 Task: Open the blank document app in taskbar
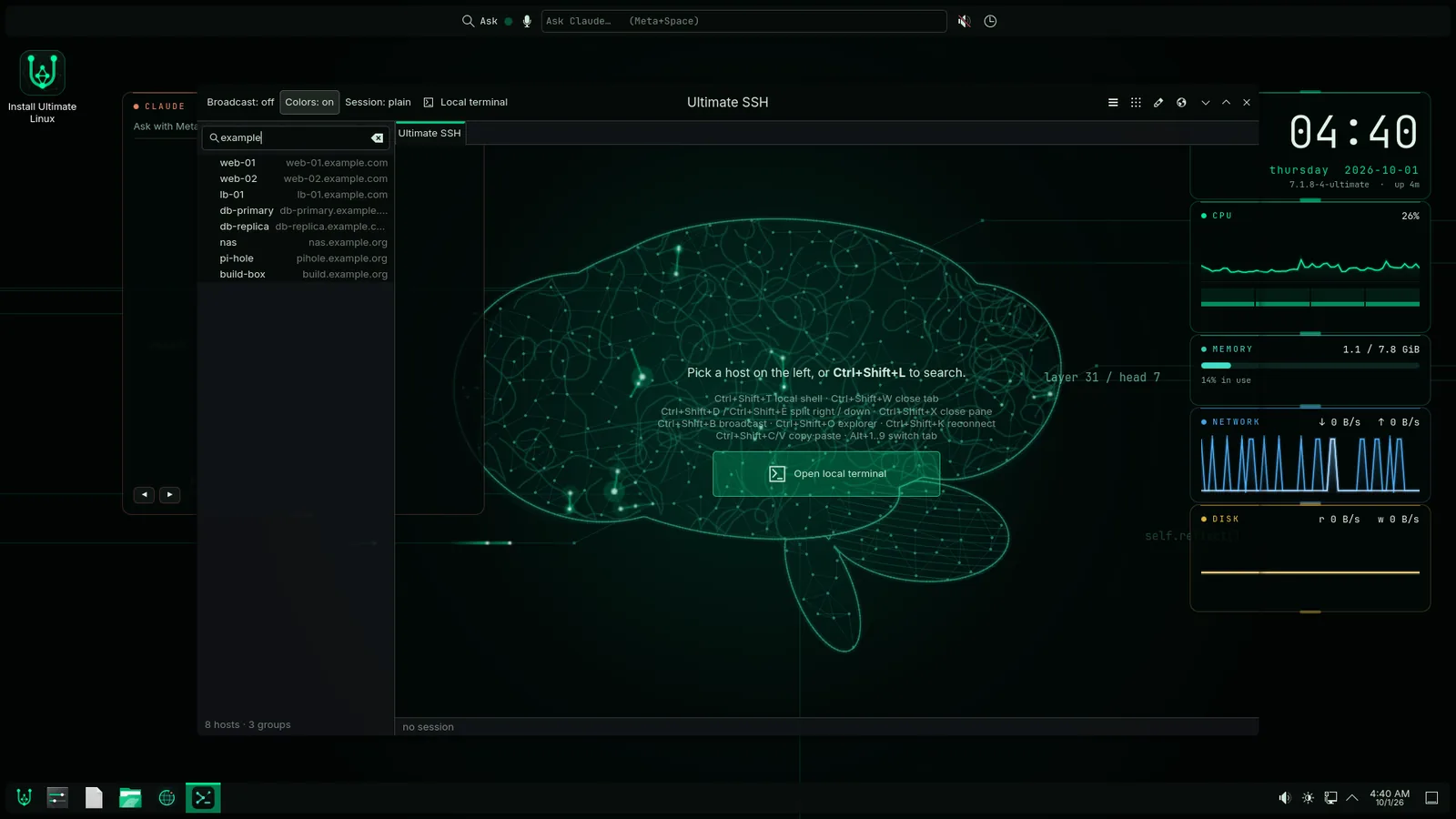tap(94, 798)
